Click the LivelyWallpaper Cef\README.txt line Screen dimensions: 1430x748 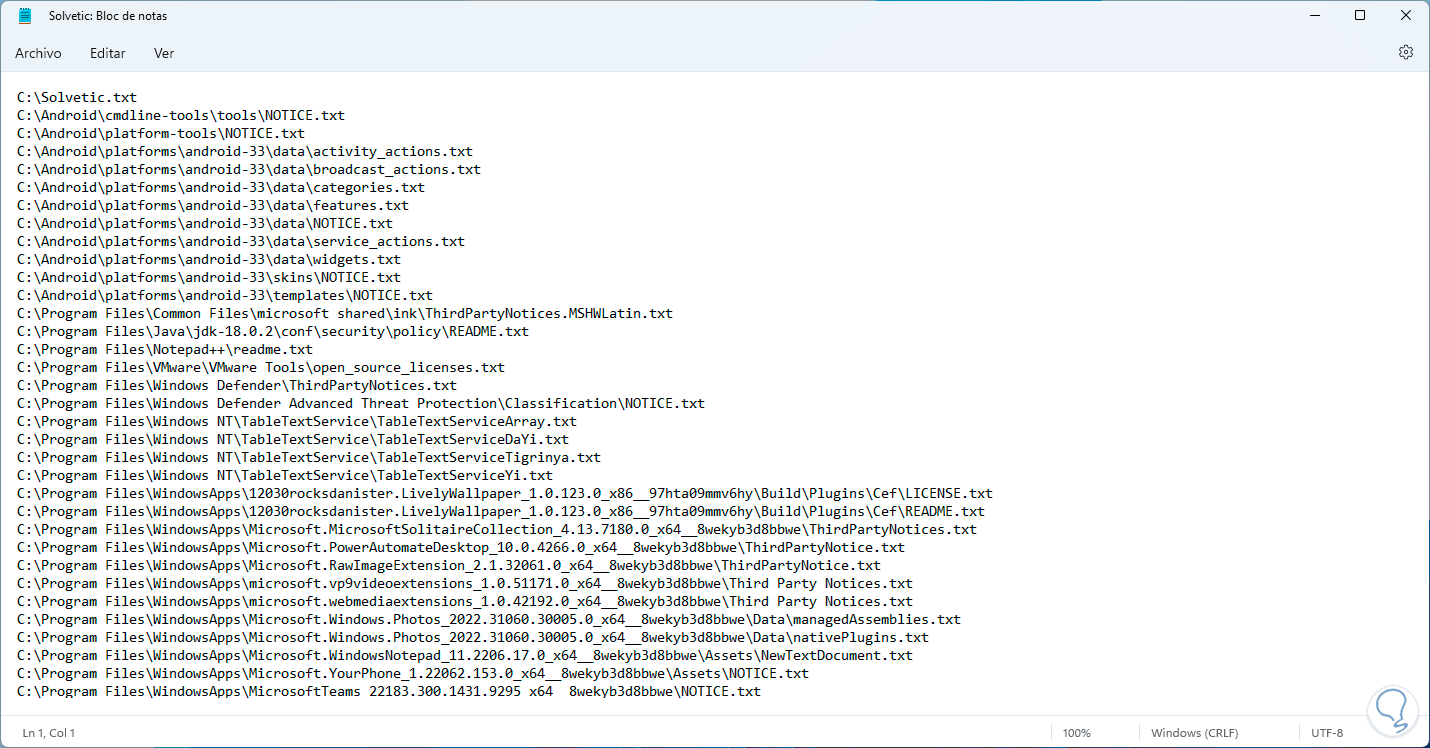click(501, 512)
